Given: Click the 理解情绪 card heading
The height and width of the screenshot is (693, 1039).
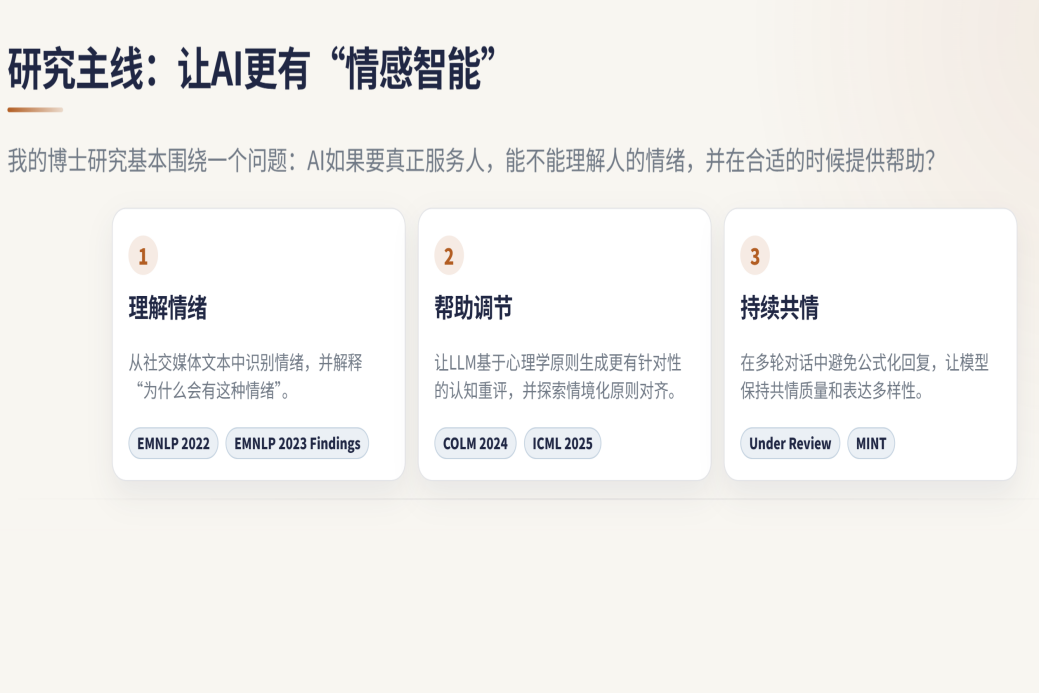Looking at the screenshot, I should coord(168,308).
